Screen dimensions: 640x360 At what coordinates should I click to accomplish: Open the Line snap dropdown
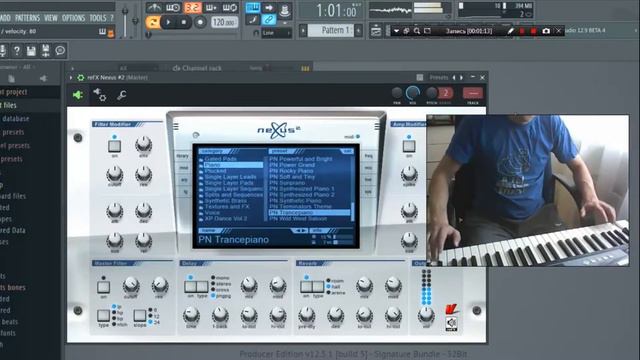coord(276,33)
